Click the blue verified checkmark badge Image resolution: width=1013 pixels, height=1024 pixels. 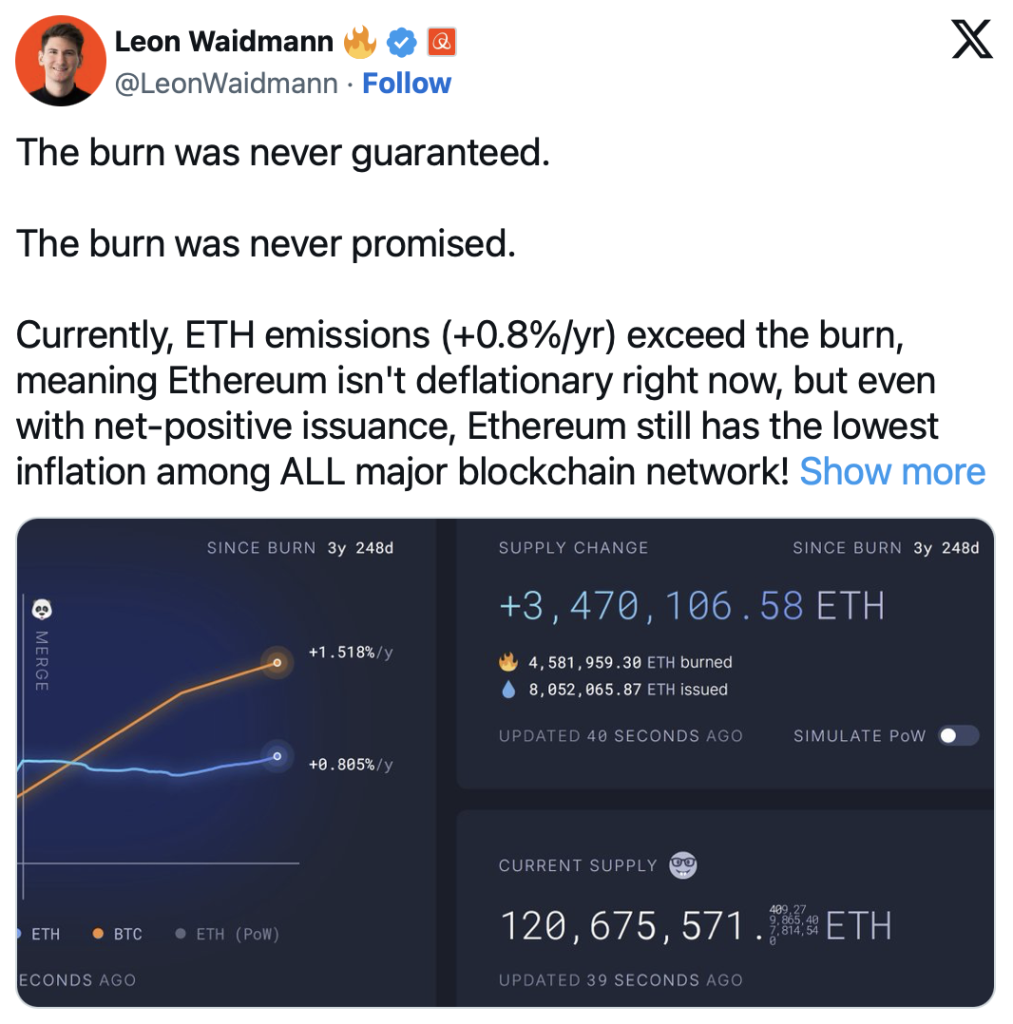pyautogui.click(x=401, y=42)
